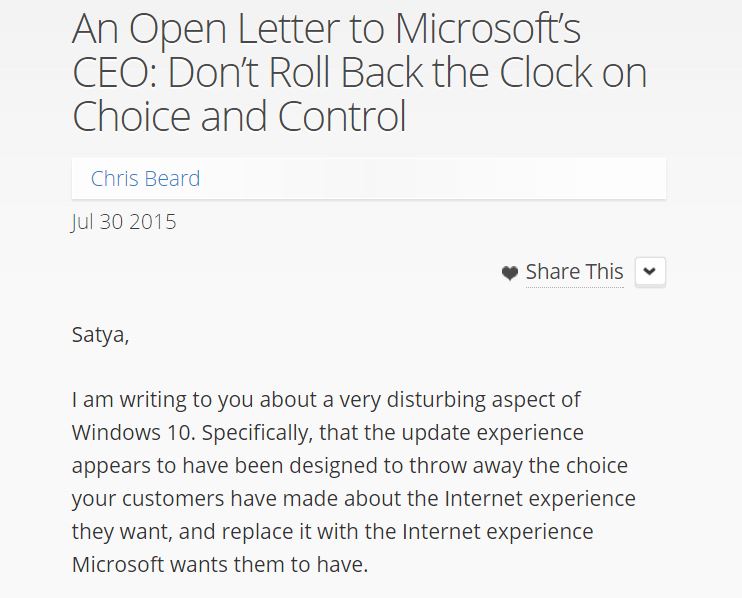Image resolution: width=742 pixels, height=598 pixels.
Task: Click "Microsoft wants them to have." sentence
Action: [x=220, y=565]
